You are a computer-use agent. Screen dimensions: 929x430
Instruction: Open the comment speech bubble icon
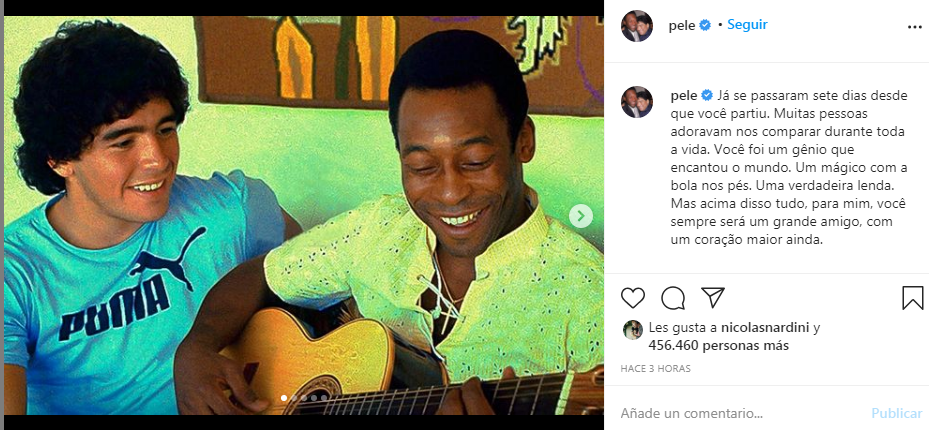[673, 298]
